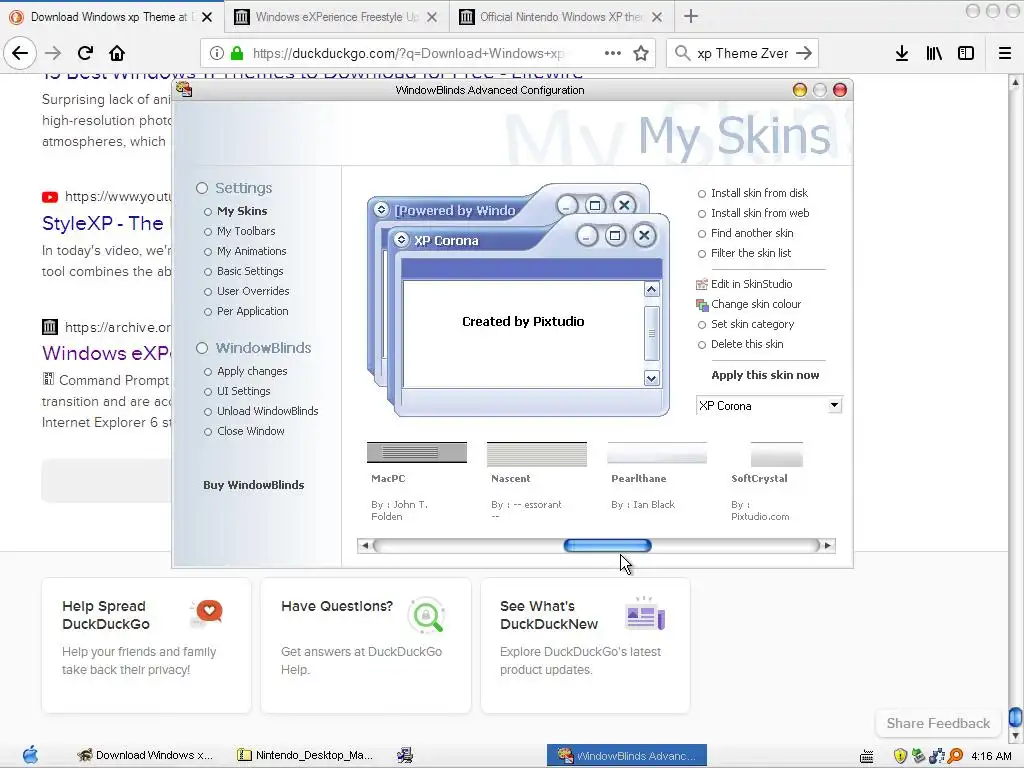The height and width of the screenshot is (768, 1024).
Task: Click Buy WindowBlinds link
Action: coord(253,485)
